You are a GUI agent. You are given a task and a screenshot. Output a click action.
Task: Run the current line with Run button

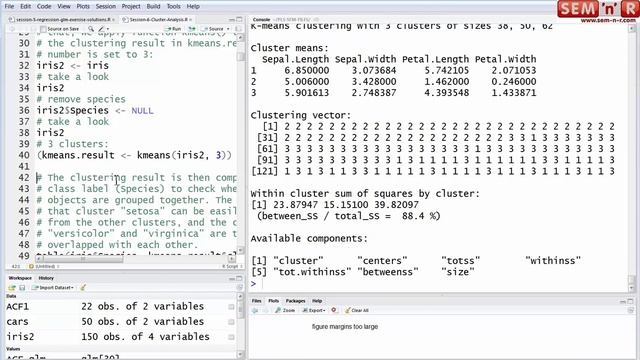[173, 29]
